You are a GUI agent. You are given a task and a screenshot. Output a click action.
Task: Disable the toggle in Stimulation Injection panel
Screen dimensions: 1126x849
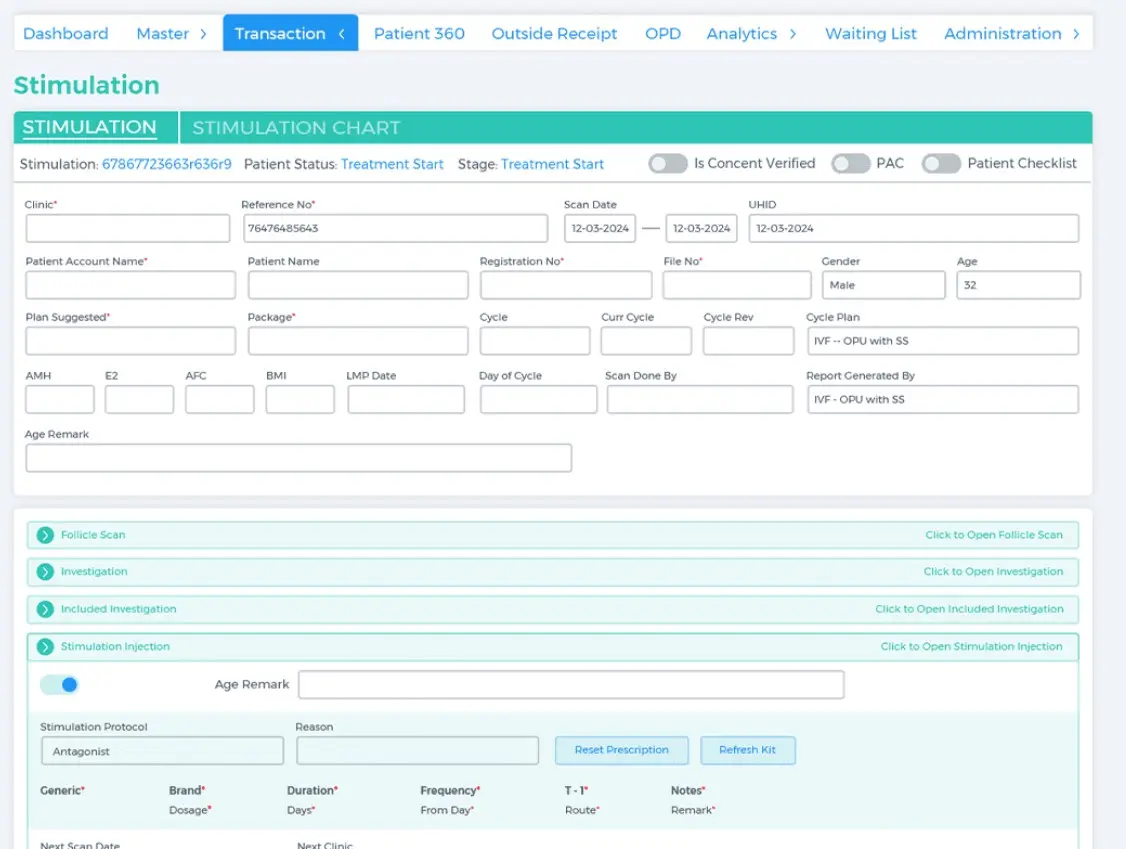click(x=62, y=684)
